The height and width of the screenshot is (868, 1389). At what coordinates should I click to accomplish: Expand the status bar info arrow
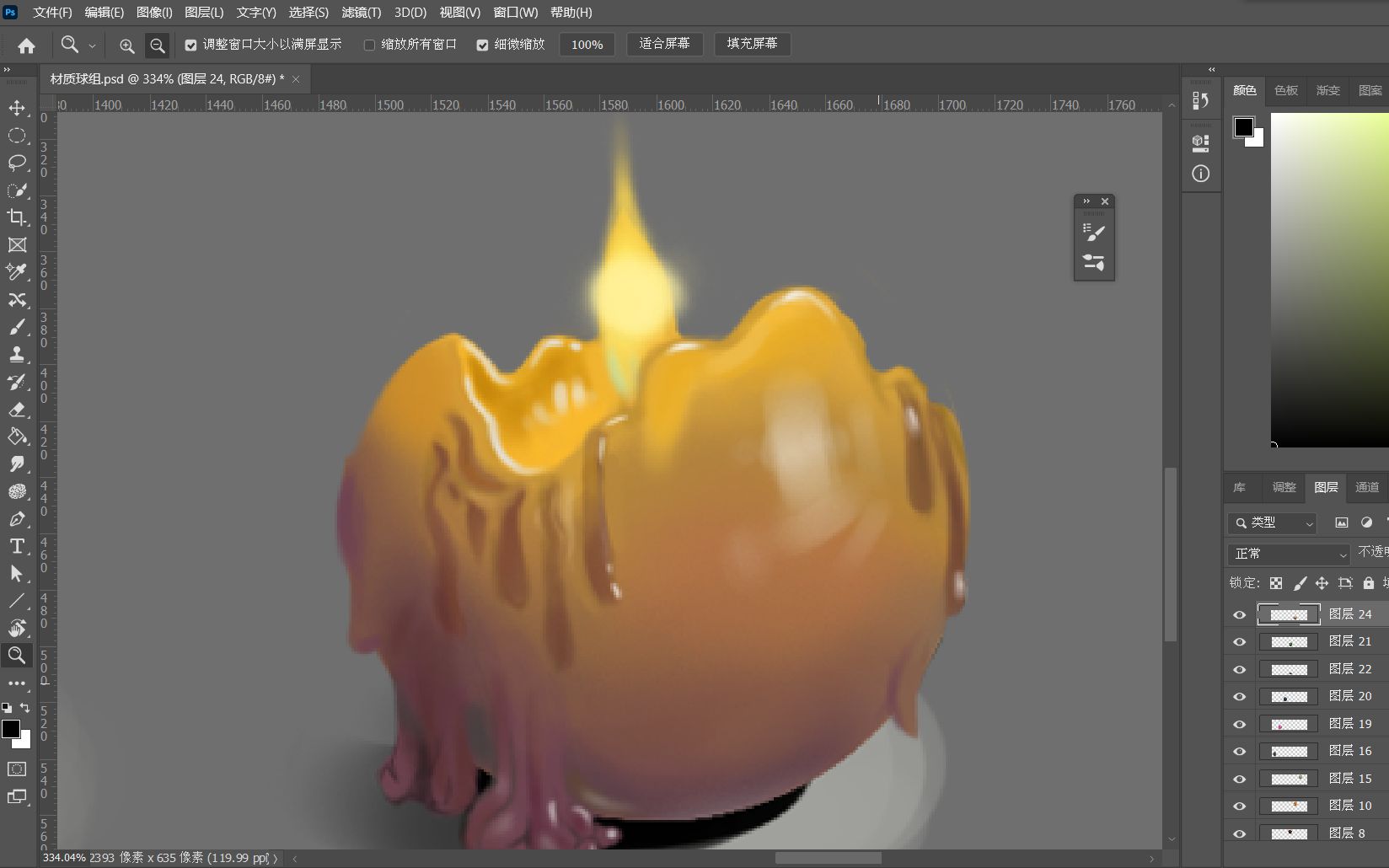[276, 859]
